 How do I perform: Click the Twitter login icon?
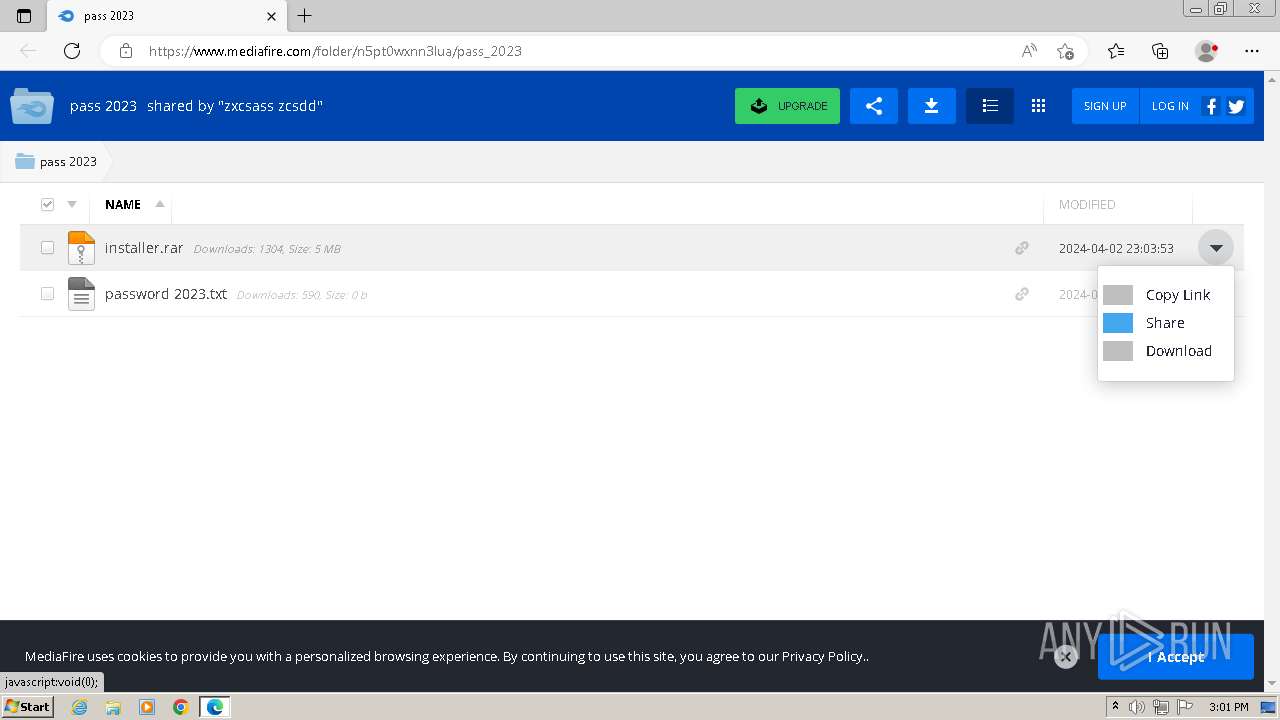pos(1236,106)
